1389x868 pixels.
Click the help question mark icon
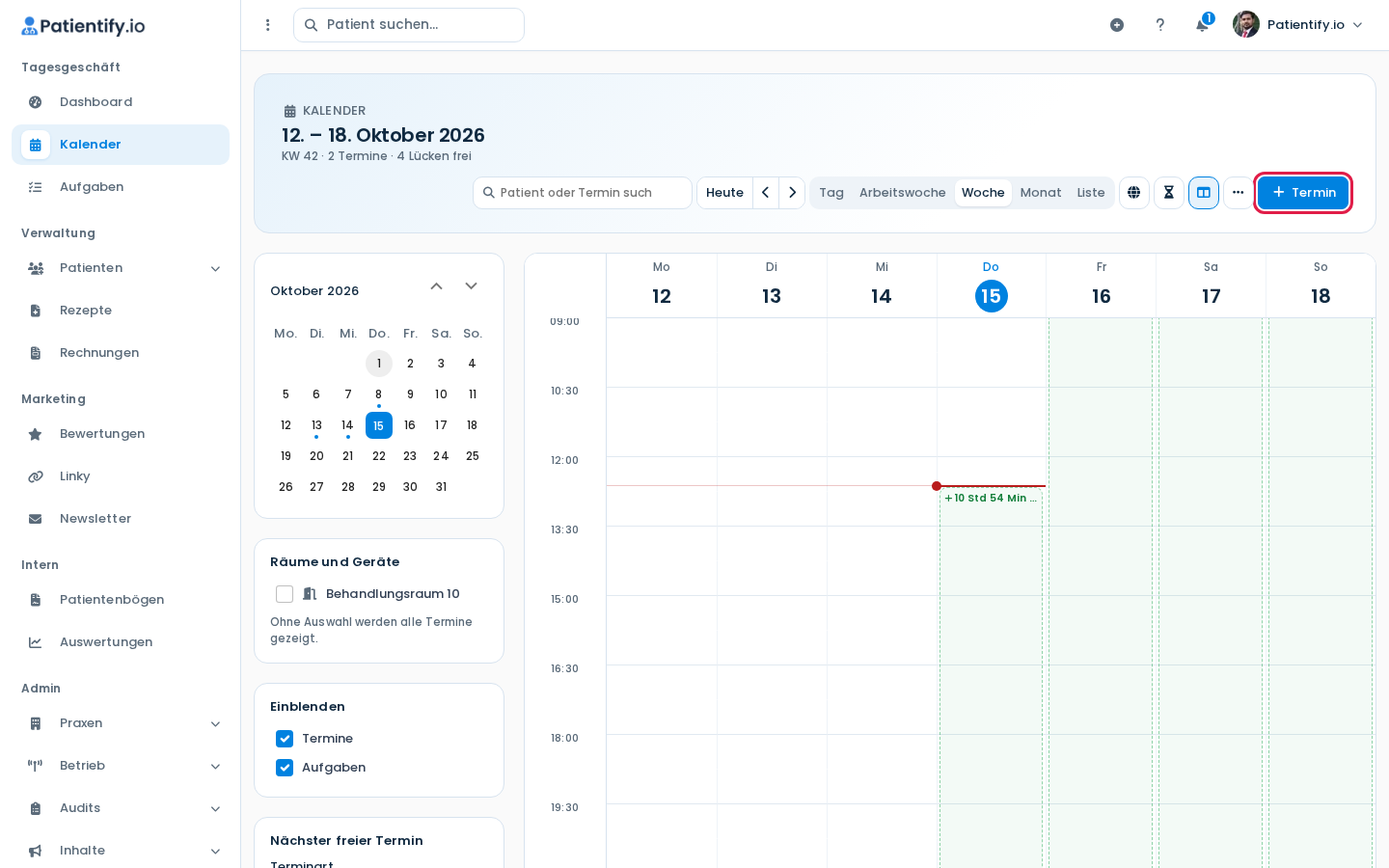[1160, 25]
